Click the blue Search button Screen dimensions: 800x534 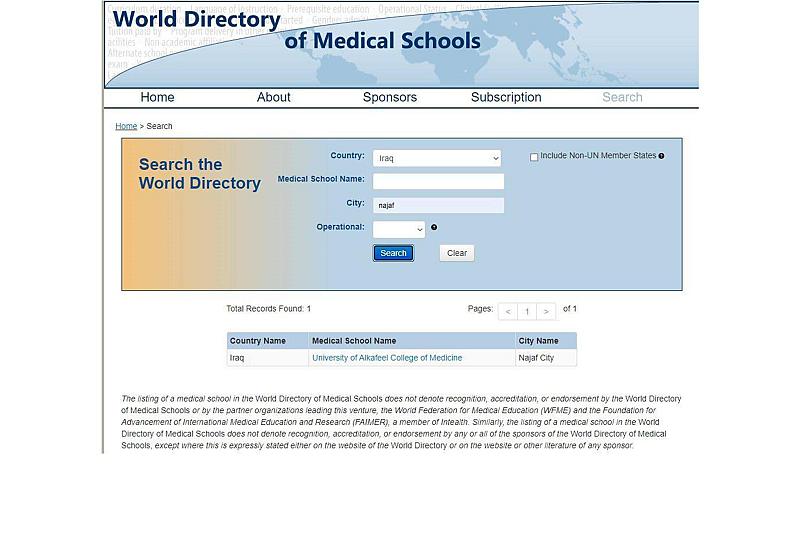pos(393,253)
